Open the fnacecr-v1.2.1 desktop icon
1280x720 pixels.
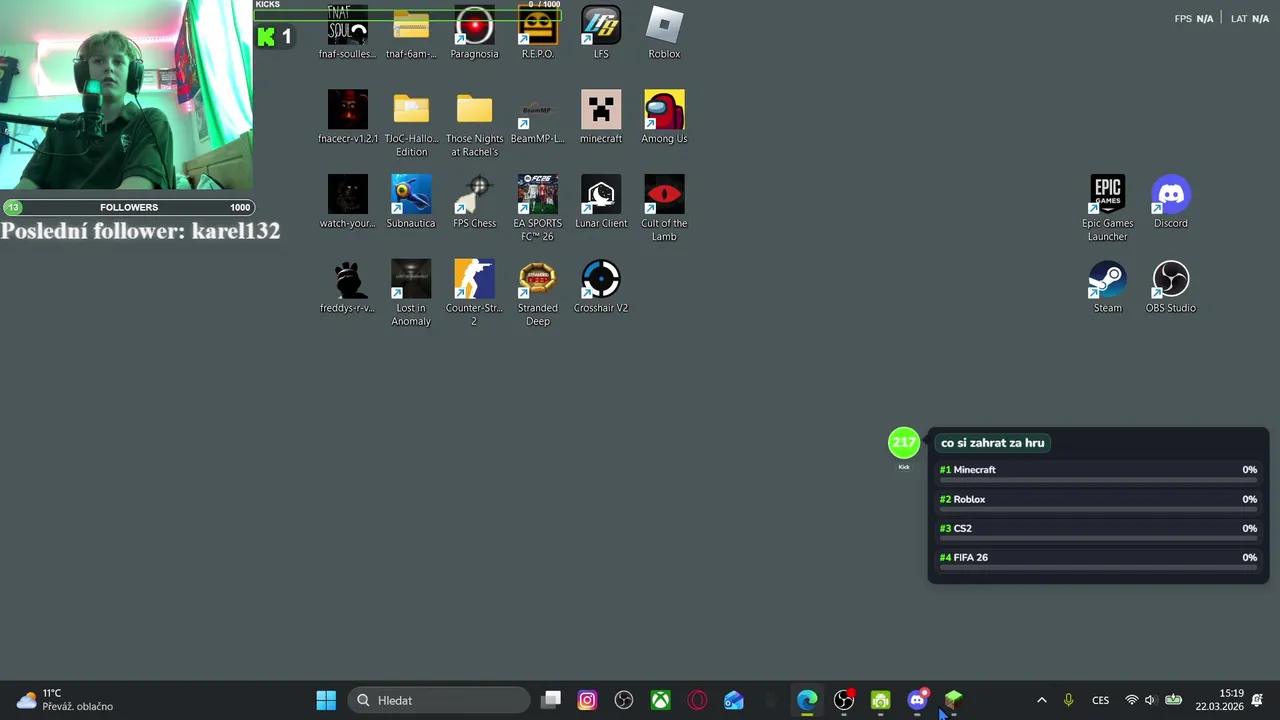(347, 117)
